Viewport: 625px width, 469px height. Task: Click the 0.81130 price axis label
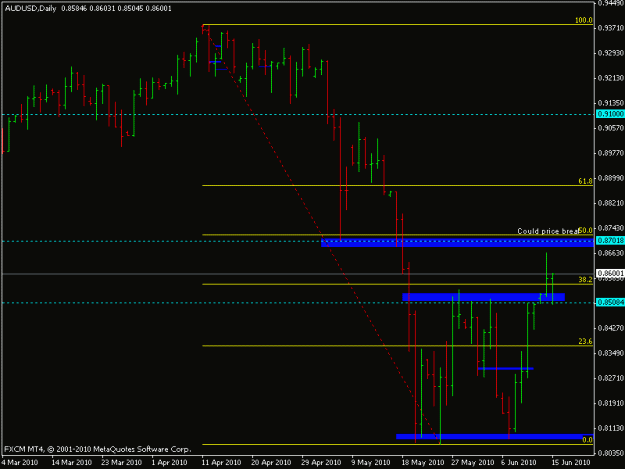[x=611, y=428]
